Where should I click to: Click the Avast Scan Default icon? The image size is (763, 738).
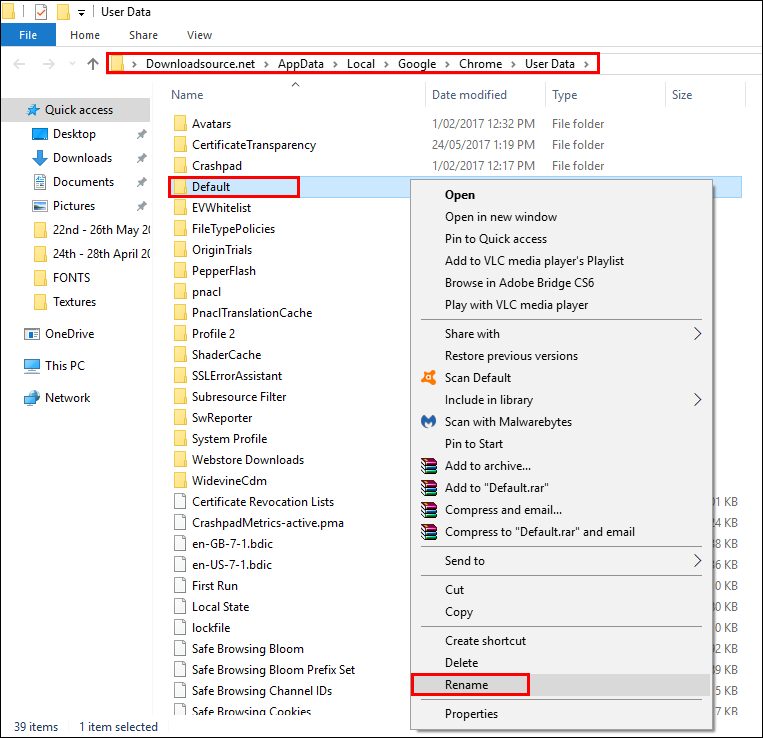tap(429, 378)
